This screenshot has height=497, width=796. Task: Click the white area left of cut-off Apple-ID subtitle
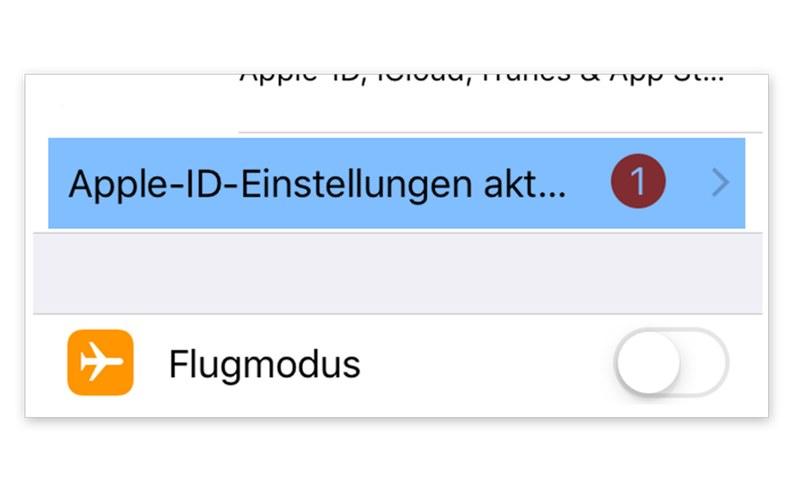click(x=130, y=100)
